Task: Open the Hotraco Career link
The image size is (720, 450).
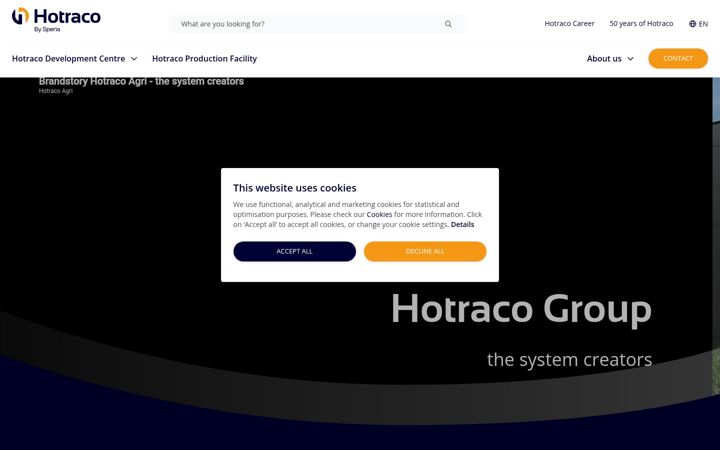Action: [569, 23]
